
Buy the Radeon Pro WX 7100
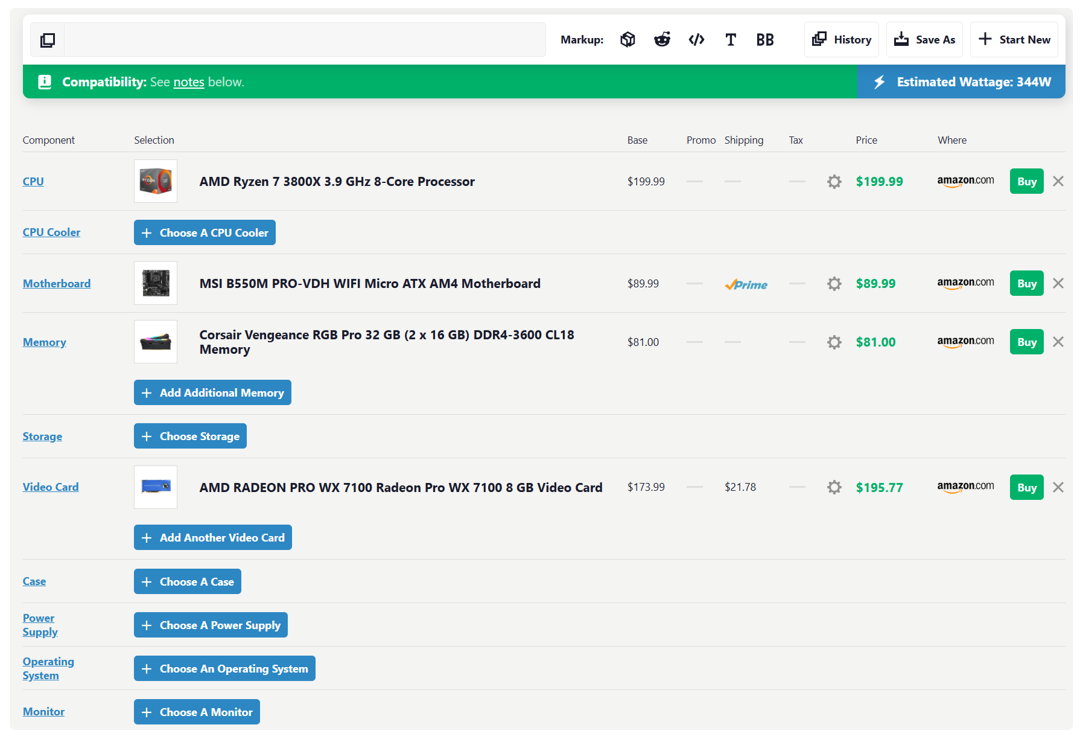tap(1026, 487)
